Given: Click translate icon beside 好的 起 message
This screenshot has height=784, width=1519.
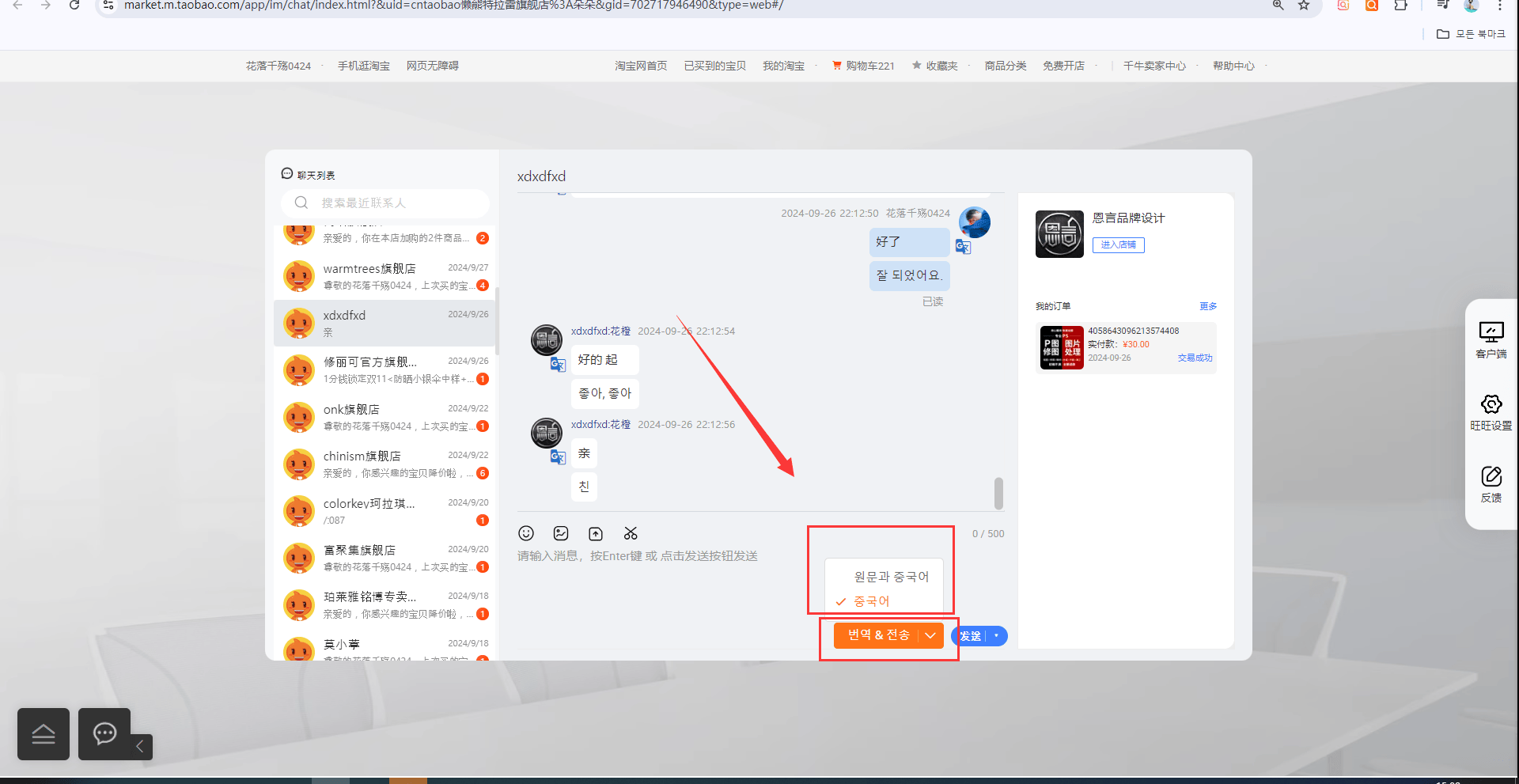Looking at the screenshot, I should pyautogui.click(x=558, y=364).
